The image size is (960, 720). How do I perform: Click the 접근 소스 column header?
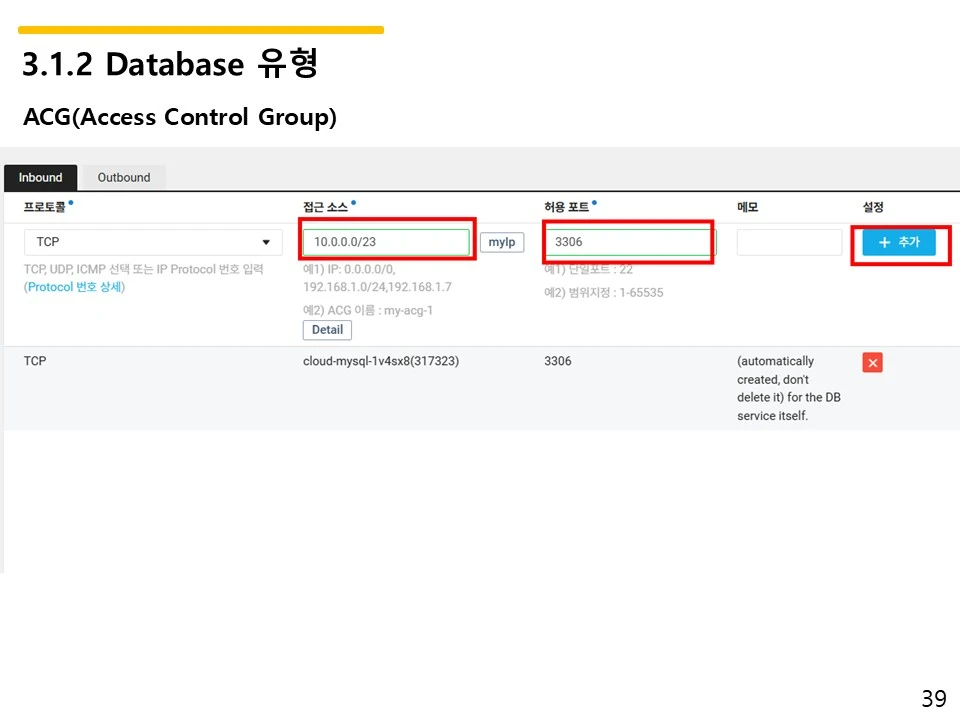(326, 207)
